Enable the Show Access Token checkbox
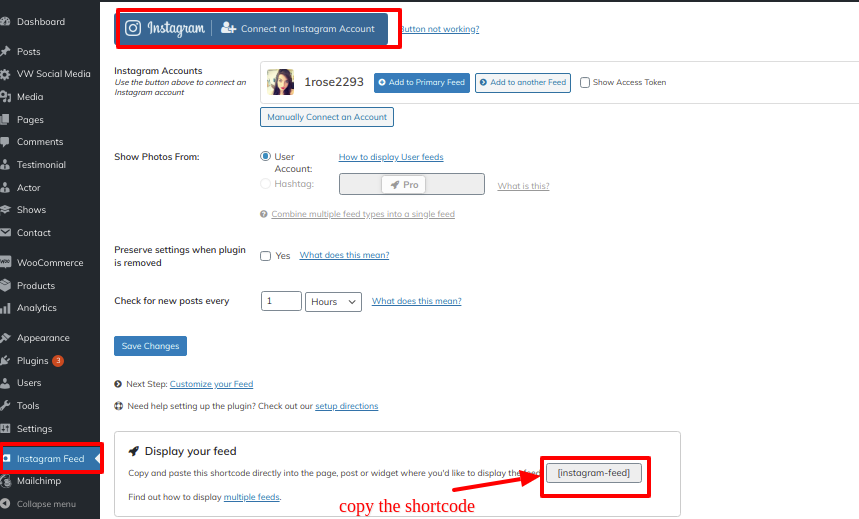Viewport: 859px width, 519px height. [x=585, y=83]
